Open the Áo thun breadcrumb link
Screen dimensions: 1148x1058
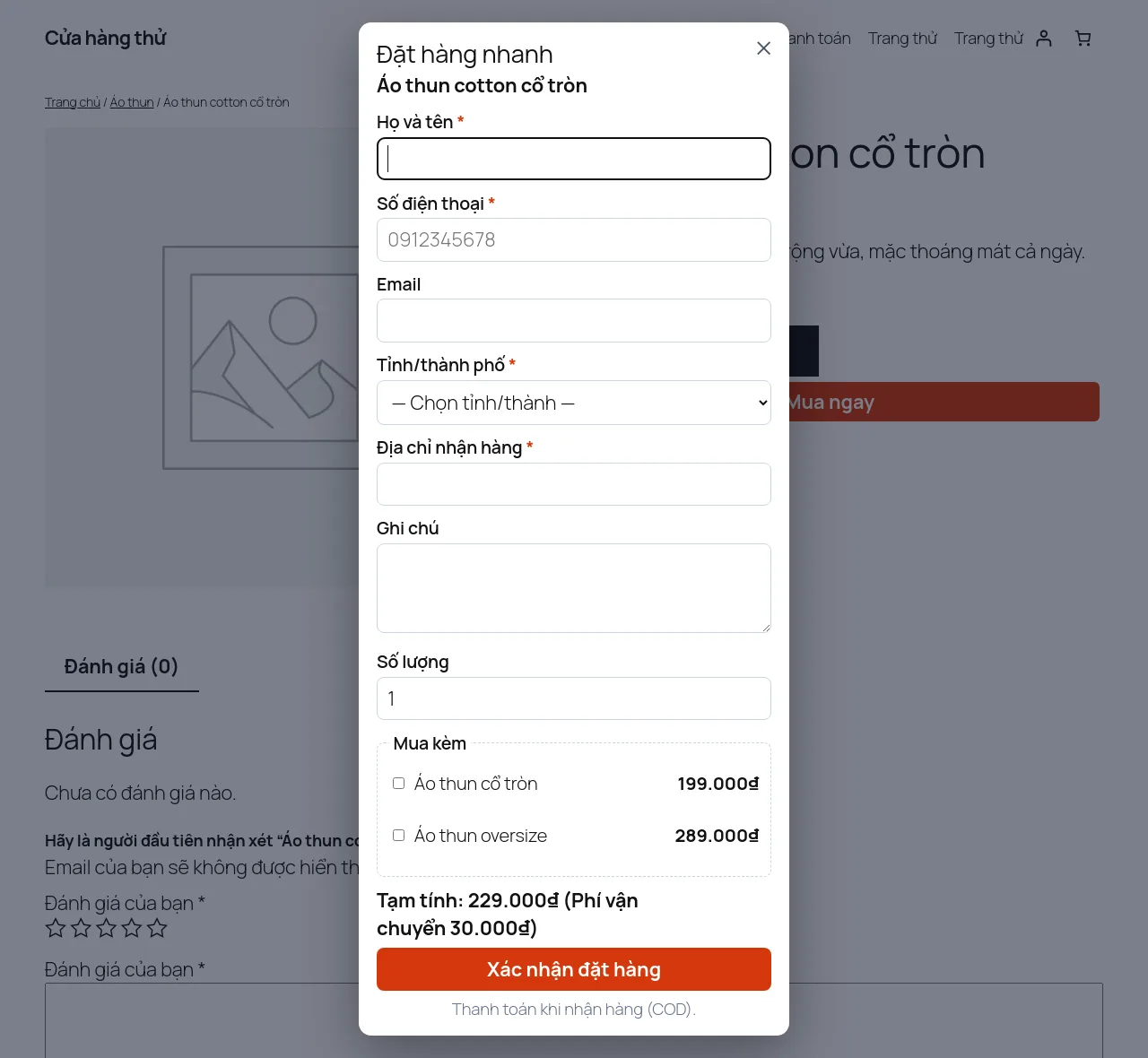click(x=132, y=102)
